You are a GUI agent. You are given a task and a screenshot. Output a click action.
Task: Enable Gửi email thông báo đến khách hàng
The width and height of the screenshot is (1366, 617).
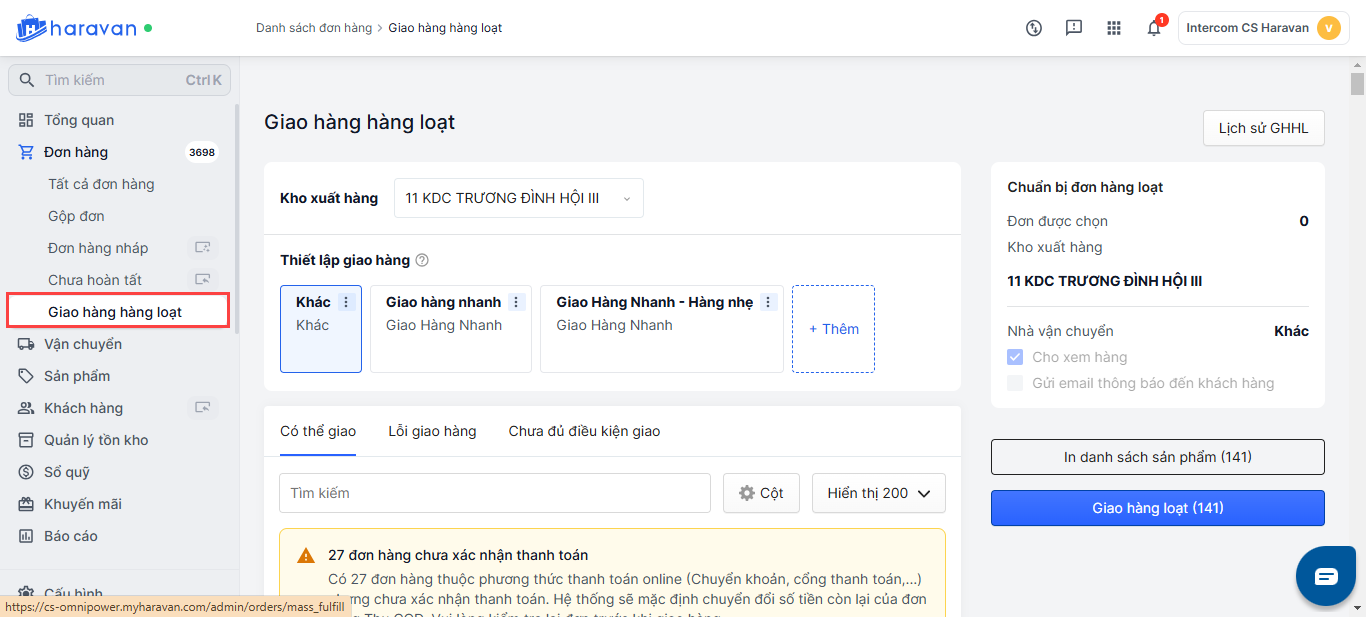(1015, 383)
